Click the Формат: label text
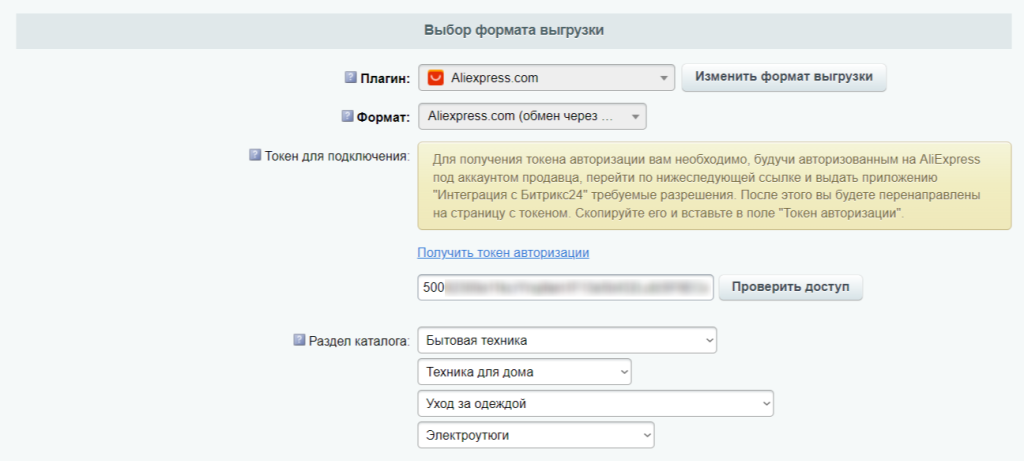This screenshot has height=461, width=1024. pyautogui.click(x=383, y=118)
